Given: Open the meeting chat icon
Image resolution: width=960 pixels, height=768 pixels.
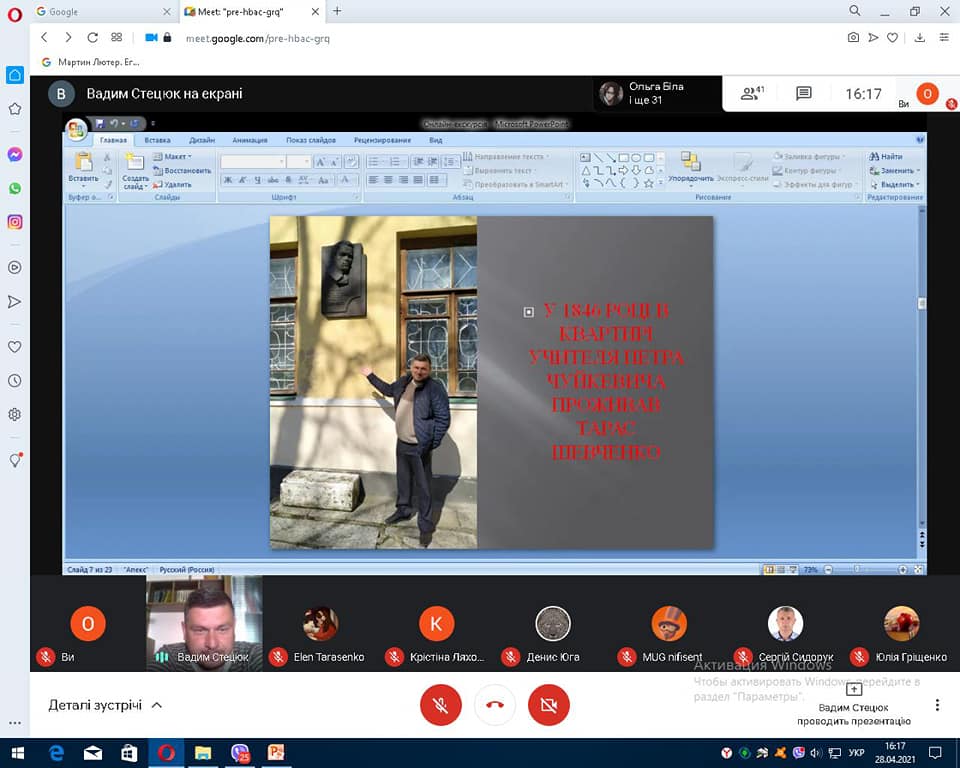Looking at the screenshot, I should tap(804, 94).
